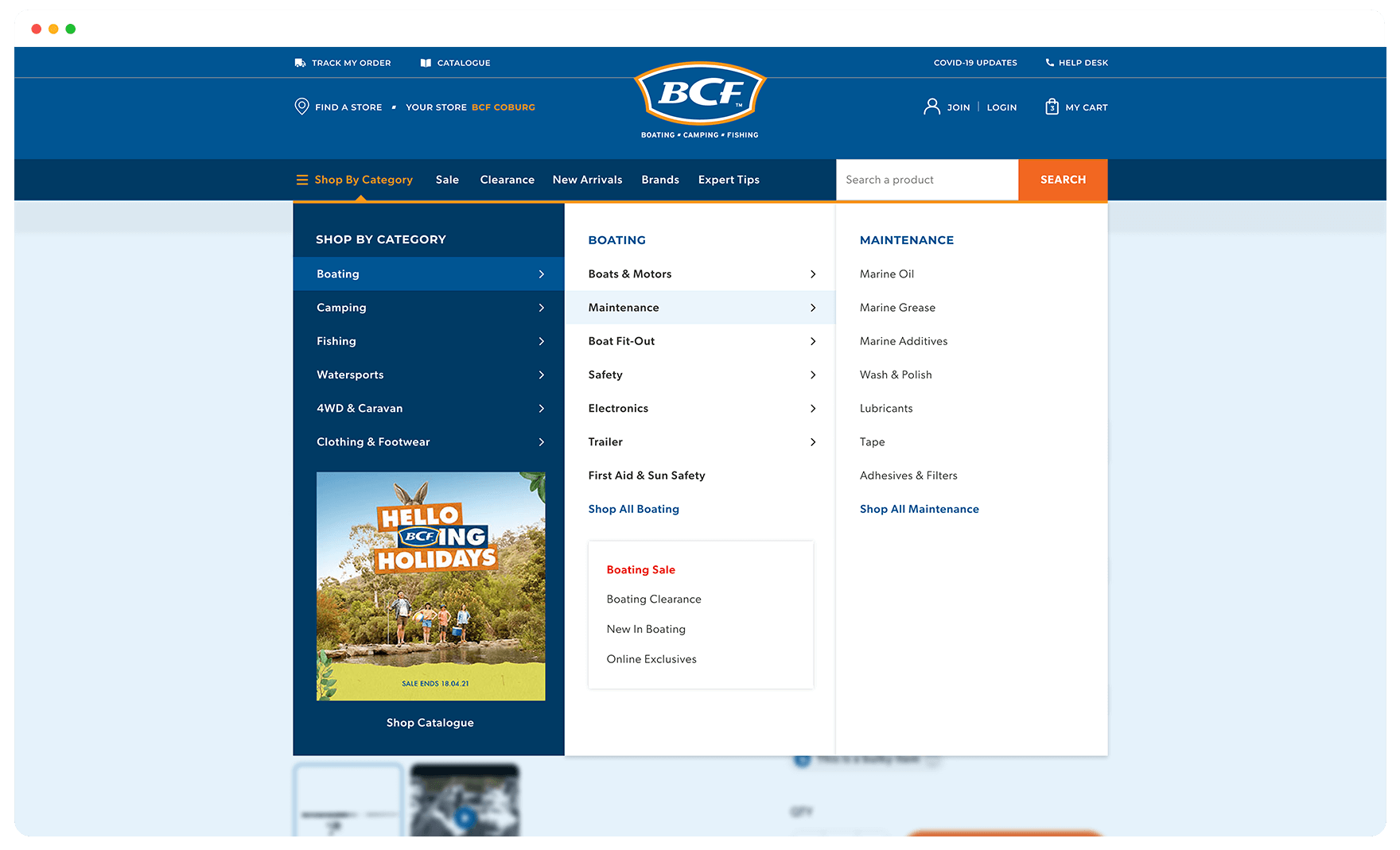The width and height of the screenshot is (1400, 850).
Task: Open Boating Clearance link
Action: (x=654, y=600)
